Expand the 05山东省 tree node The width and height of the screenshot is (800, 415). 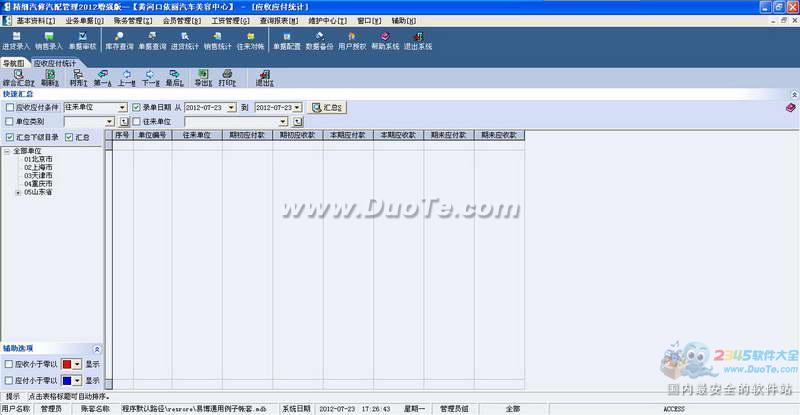point(17,193)
